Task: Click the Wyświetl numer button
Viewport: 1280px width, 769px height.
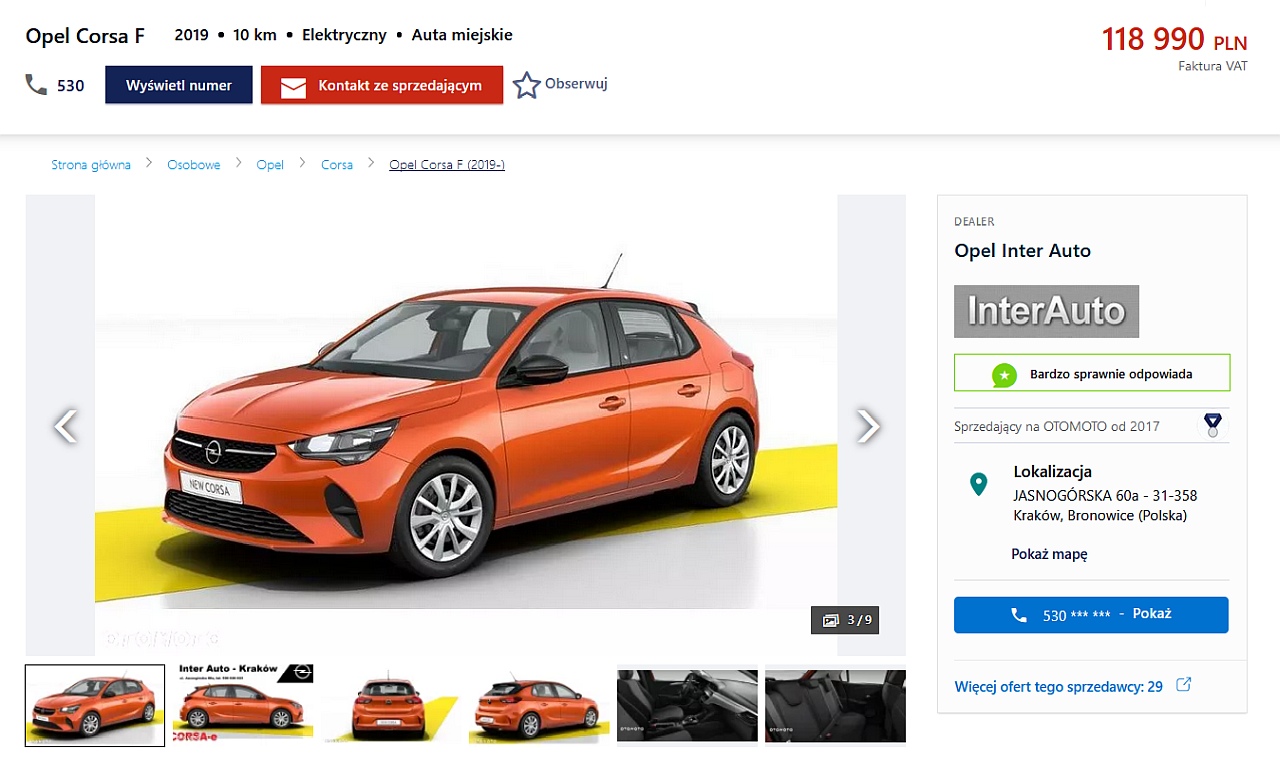Action: pos(179,85)
